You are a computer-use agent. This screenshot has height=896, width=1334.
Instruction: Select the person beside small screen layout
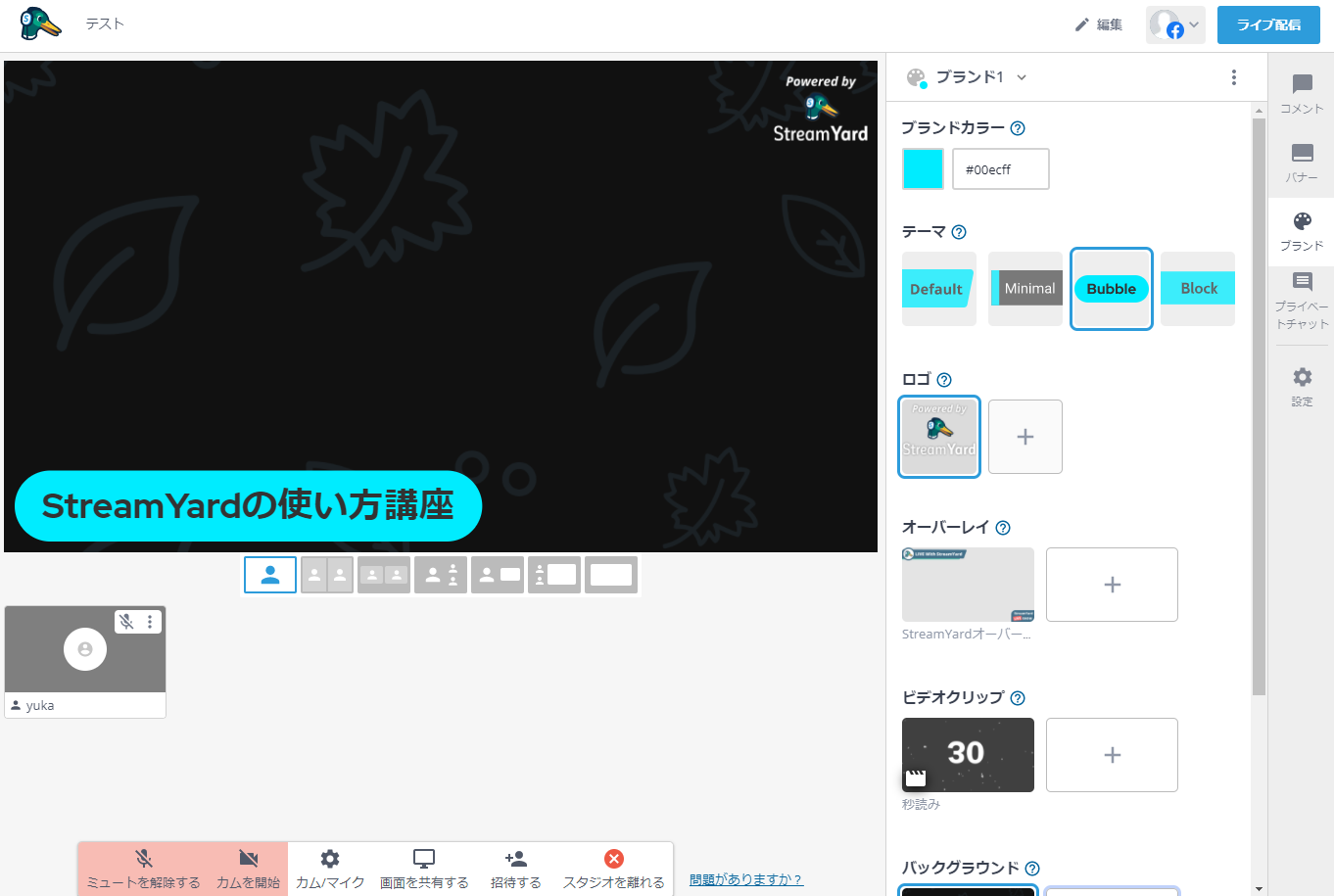498,575
